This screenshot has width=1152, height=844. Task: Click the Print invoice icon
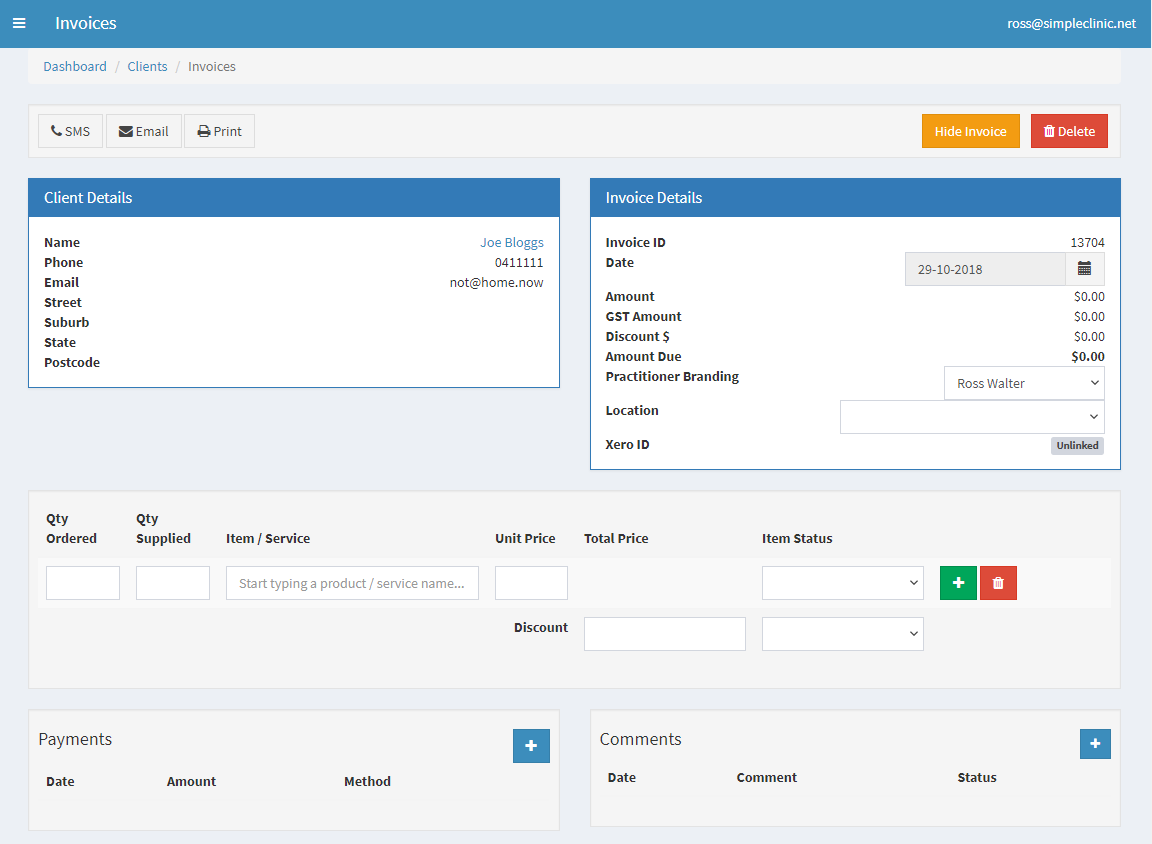tap(219, 131)
